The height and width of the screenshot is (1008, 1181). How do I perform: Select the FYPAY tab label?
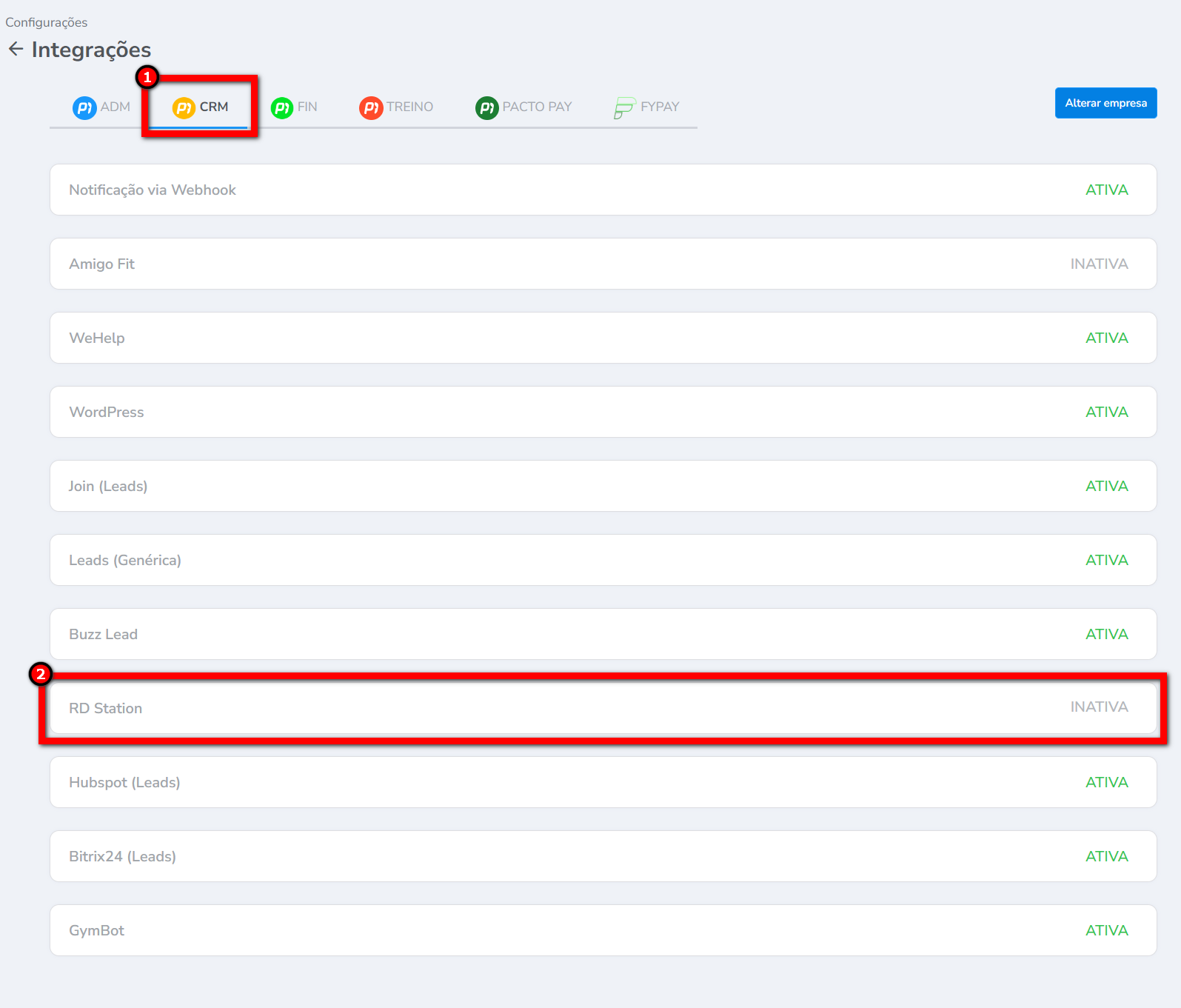click(660, 107)
